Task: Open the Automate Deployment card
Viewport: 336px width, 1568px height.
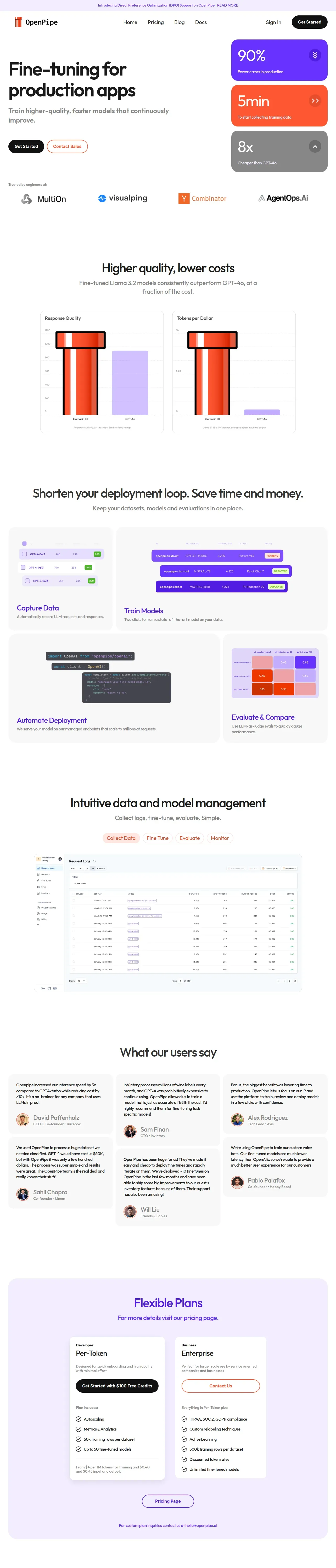Action: [114, 688]
